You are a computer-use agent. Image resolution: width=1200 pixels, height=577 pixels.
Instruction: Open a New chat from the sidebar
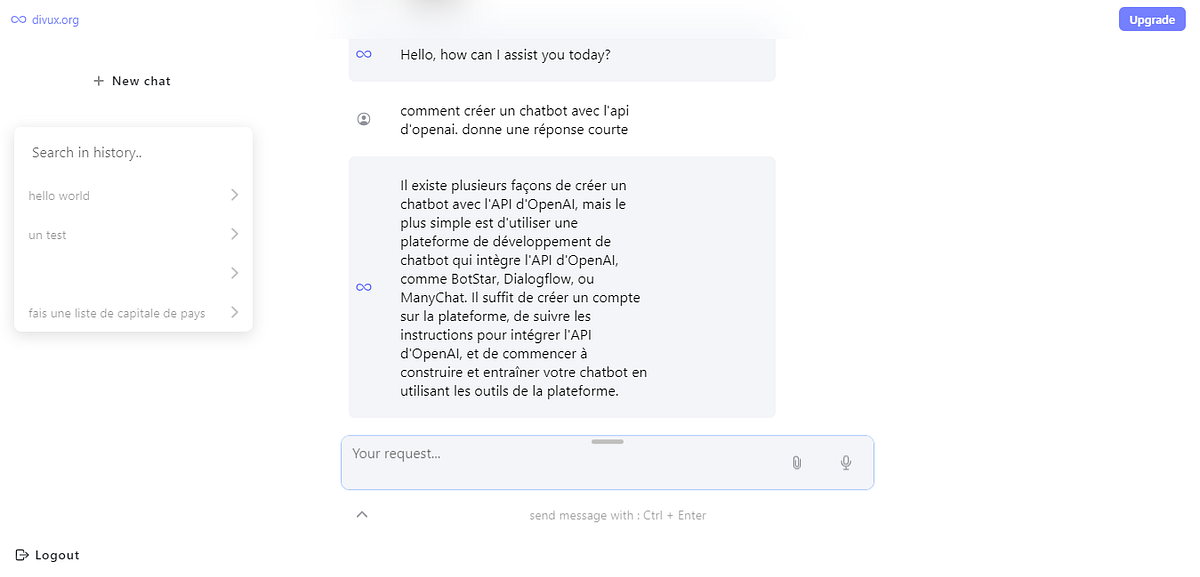(131, 80)
